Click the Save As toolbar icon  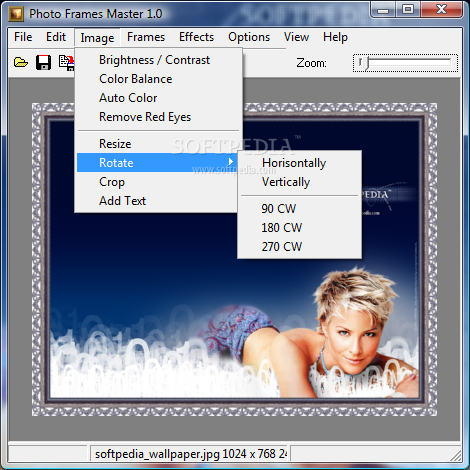[x=66, y=62]
